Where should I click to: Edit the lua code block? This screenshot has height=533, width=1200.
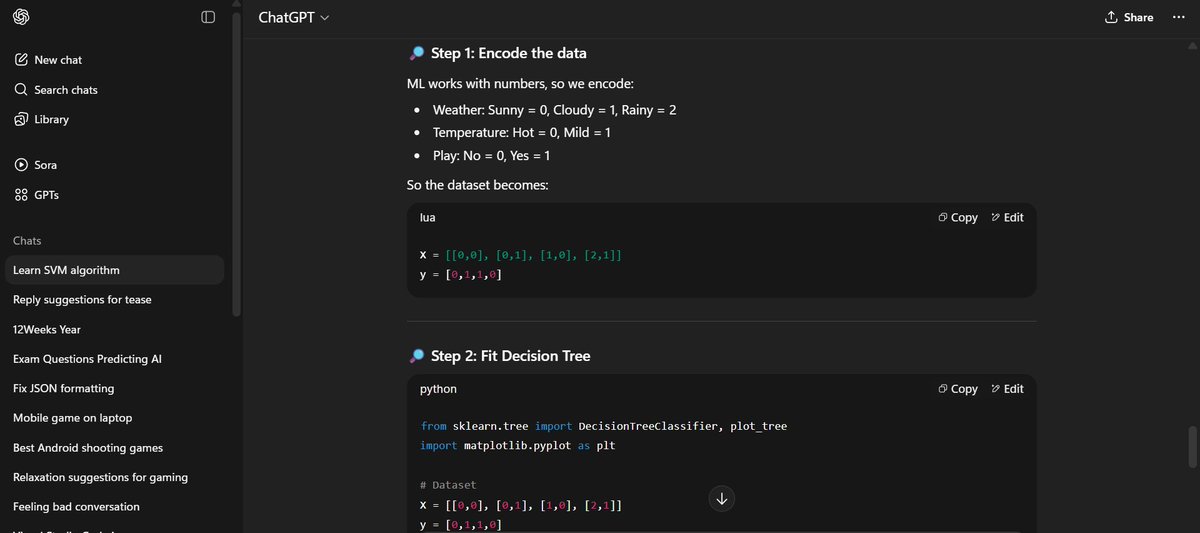point(1007,217)
